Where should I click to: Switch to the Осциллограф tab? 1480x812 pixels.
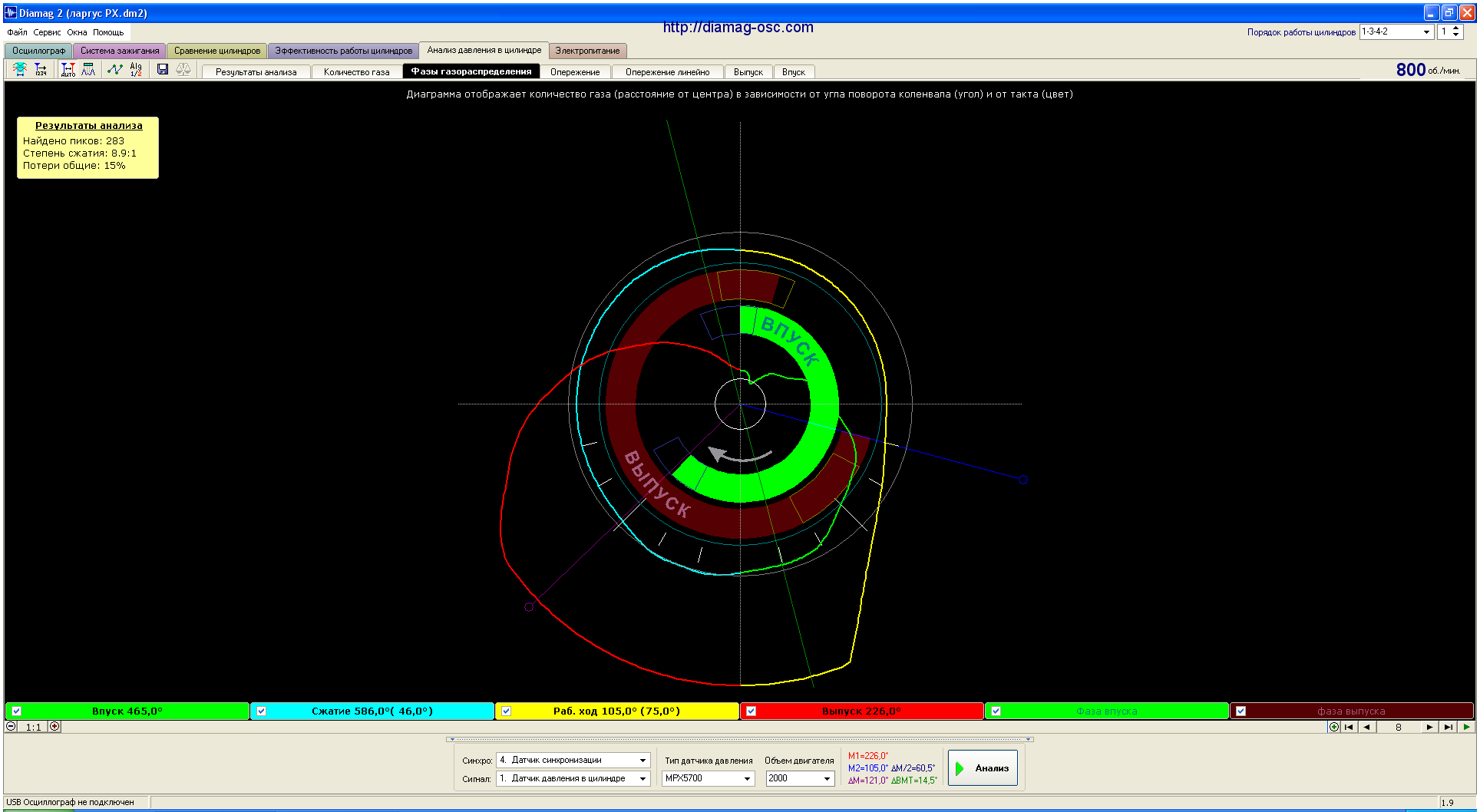pyautogui.click(x=38, y=51)
